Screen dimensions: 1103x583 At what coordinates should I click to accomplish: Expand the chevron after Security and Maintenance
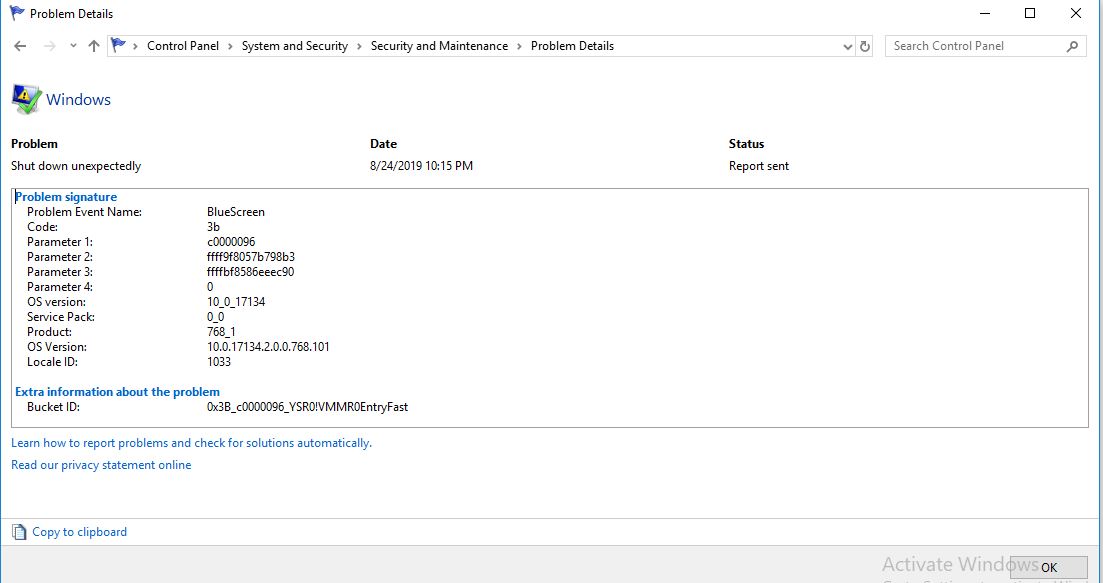coord(519,46)
